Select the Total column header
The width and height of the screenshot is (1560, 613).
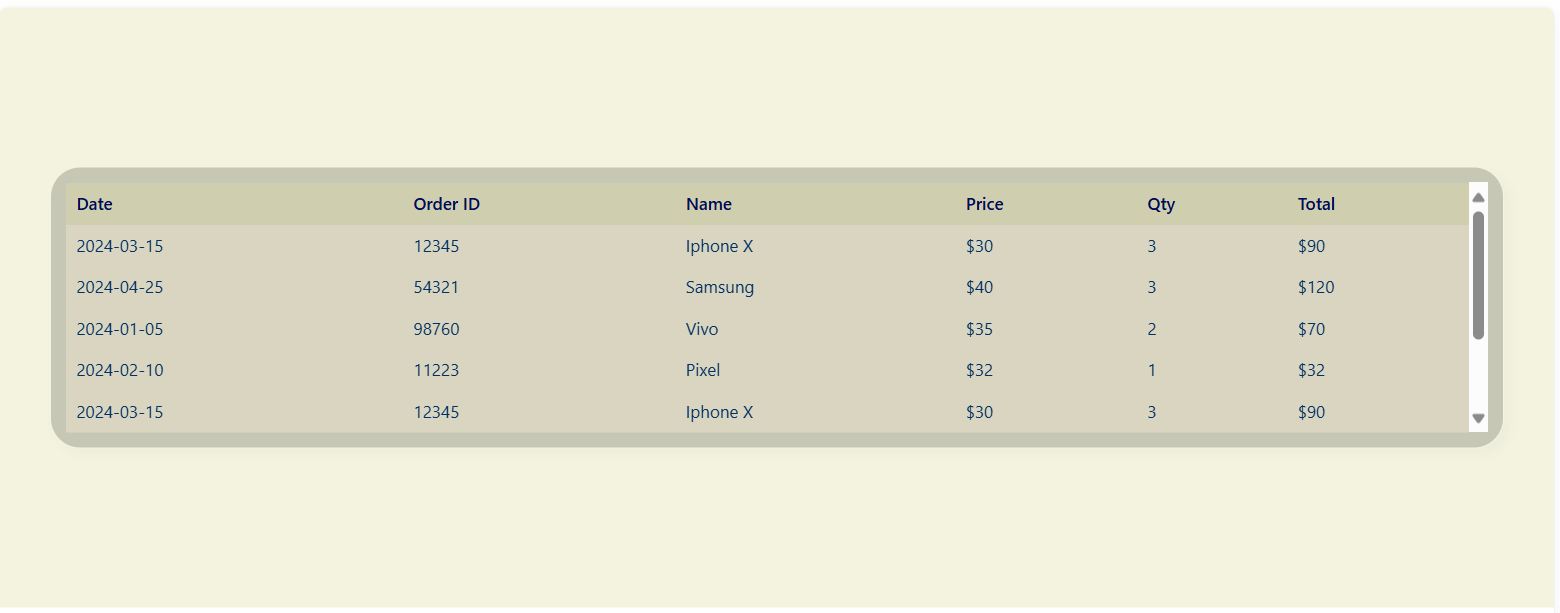pyautogui.click(x=1316, y=204)
